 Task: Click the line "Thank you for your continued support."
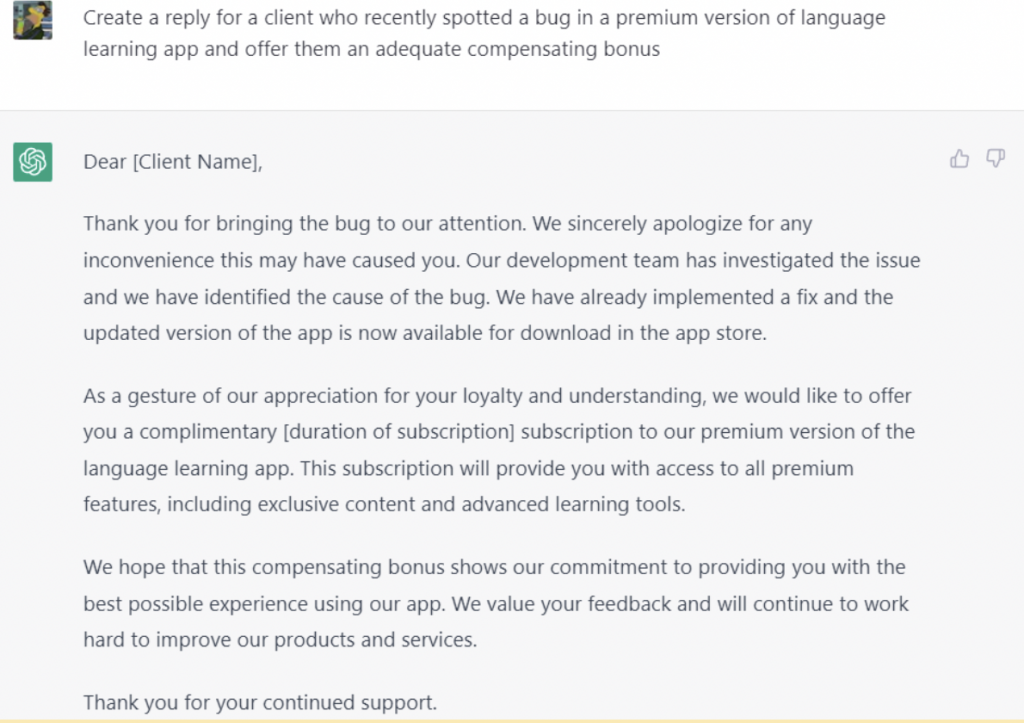260,702
